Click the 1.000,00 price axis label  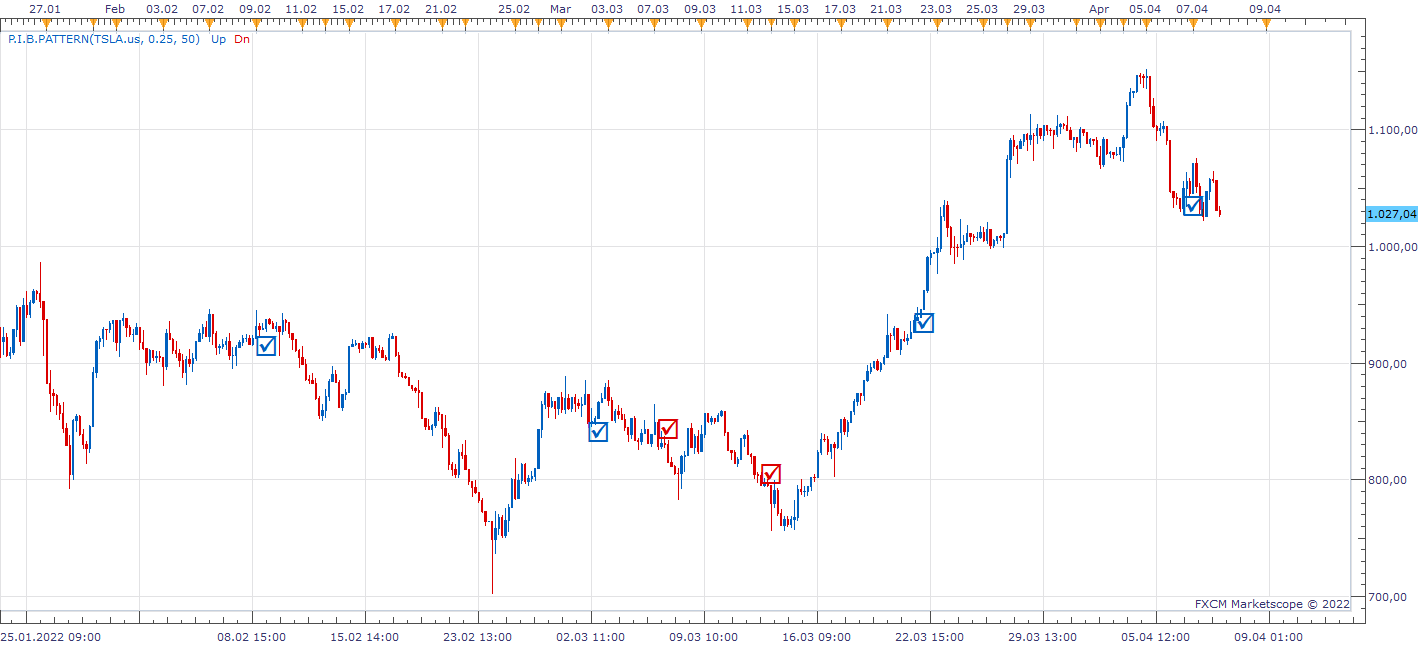pyautogui.click(x=1391, y=247)
